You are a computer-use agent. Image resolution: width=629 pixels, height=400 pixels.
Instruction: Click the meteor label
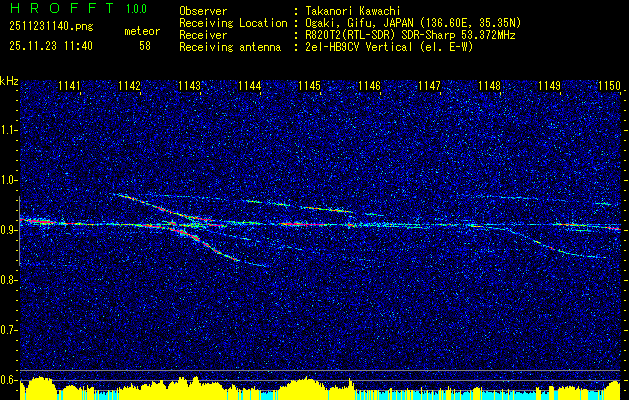[x=142, y=31]
